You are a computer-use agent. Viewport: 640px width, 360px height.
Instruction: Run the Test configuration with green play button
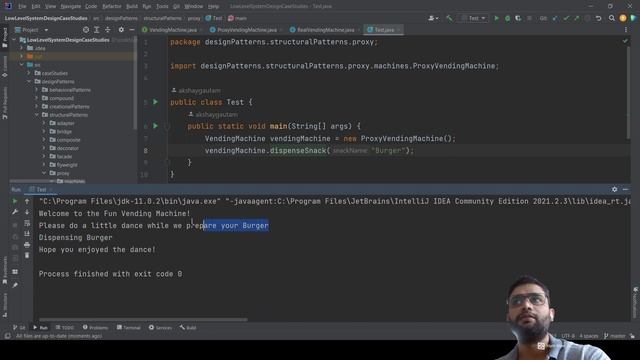(496, 18)
